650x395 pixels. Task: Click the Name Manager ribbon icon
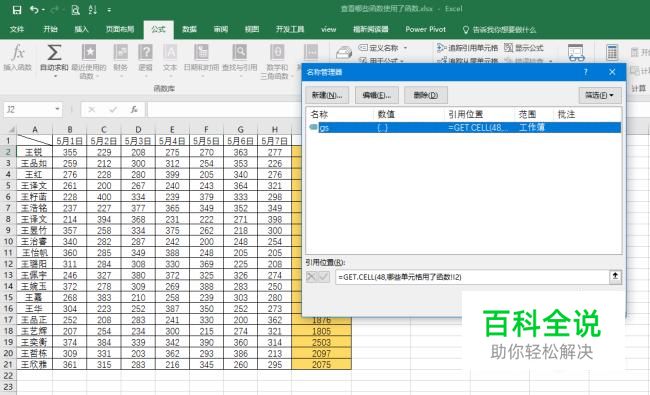[x=344, y=53]
